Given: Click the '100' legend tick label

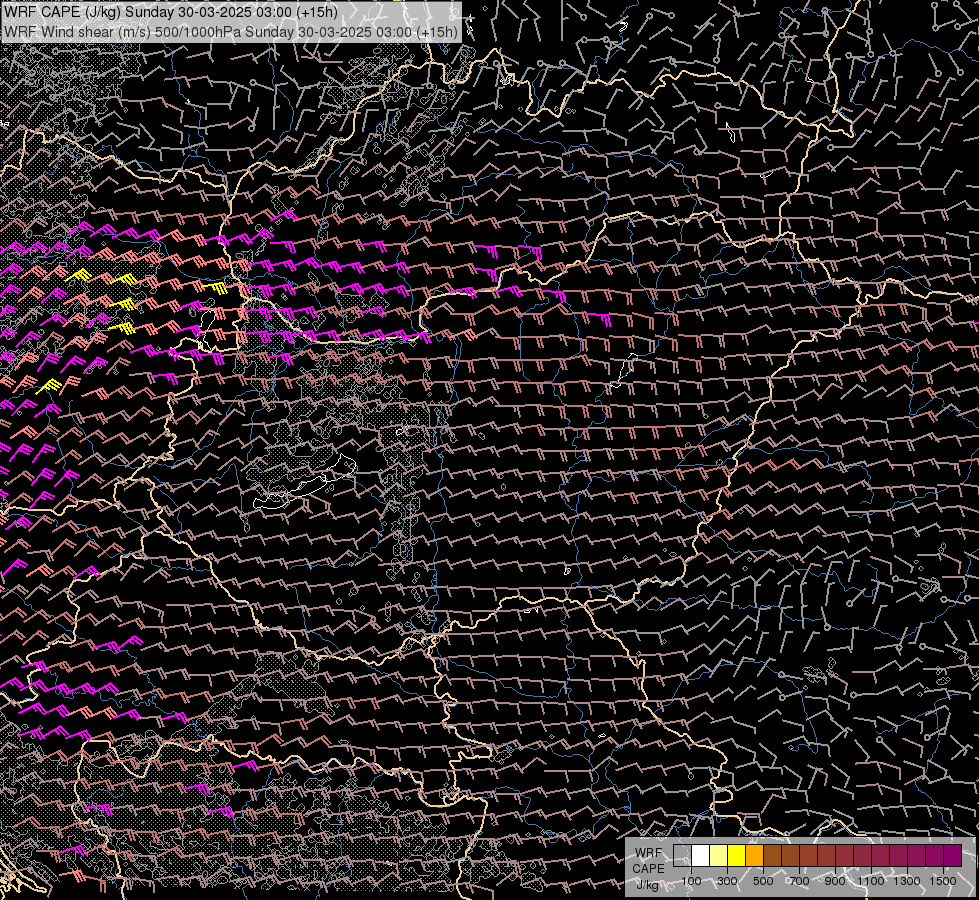Looking at the screenshot, I should [x=691, y=881].
